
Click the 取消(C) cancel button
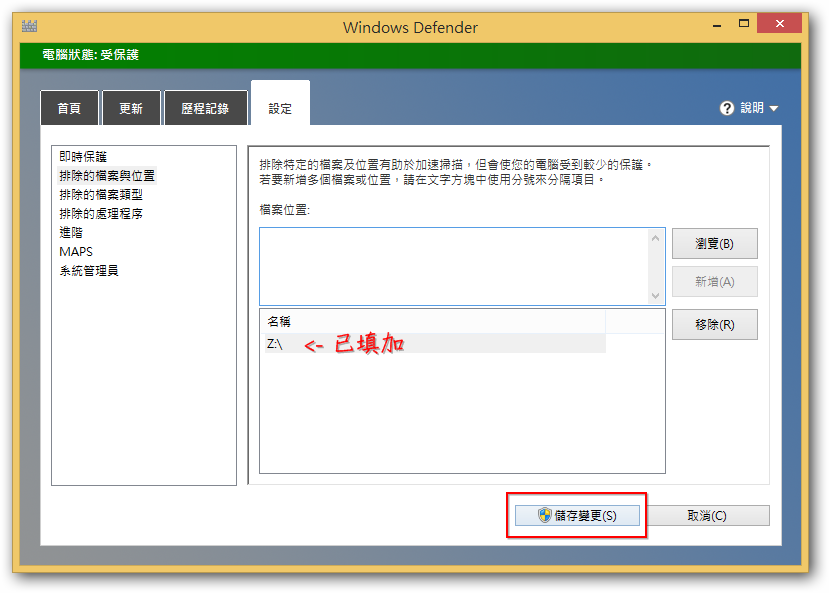click(x=706, y=516)
